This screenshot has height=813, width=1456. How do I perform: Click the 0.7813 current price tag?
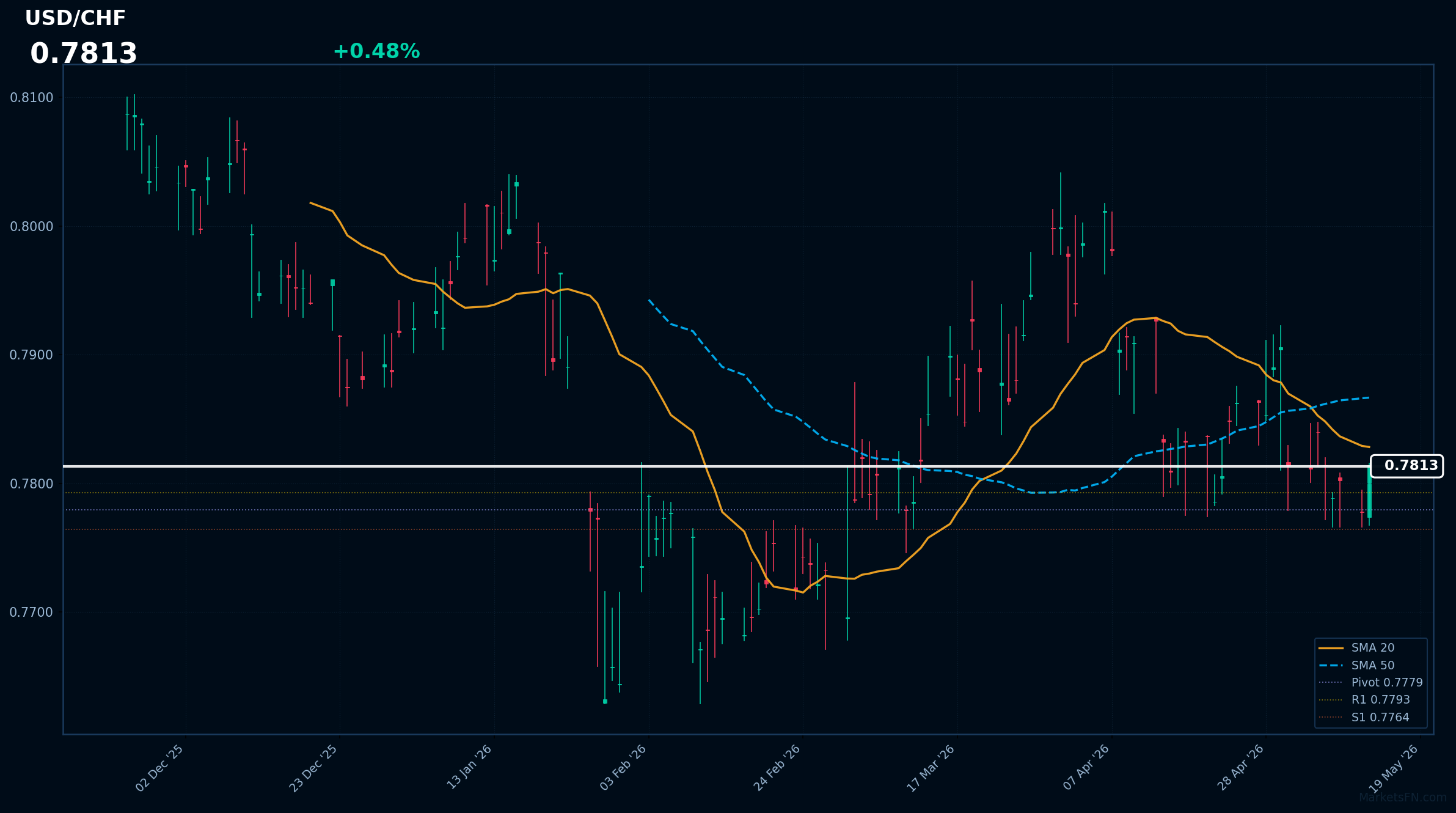(1407, 466)
